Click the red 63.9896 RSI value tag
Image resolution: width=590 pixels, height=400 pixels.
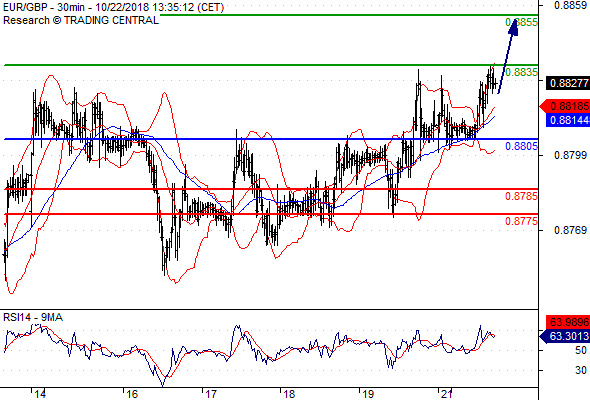pos(568,322)
